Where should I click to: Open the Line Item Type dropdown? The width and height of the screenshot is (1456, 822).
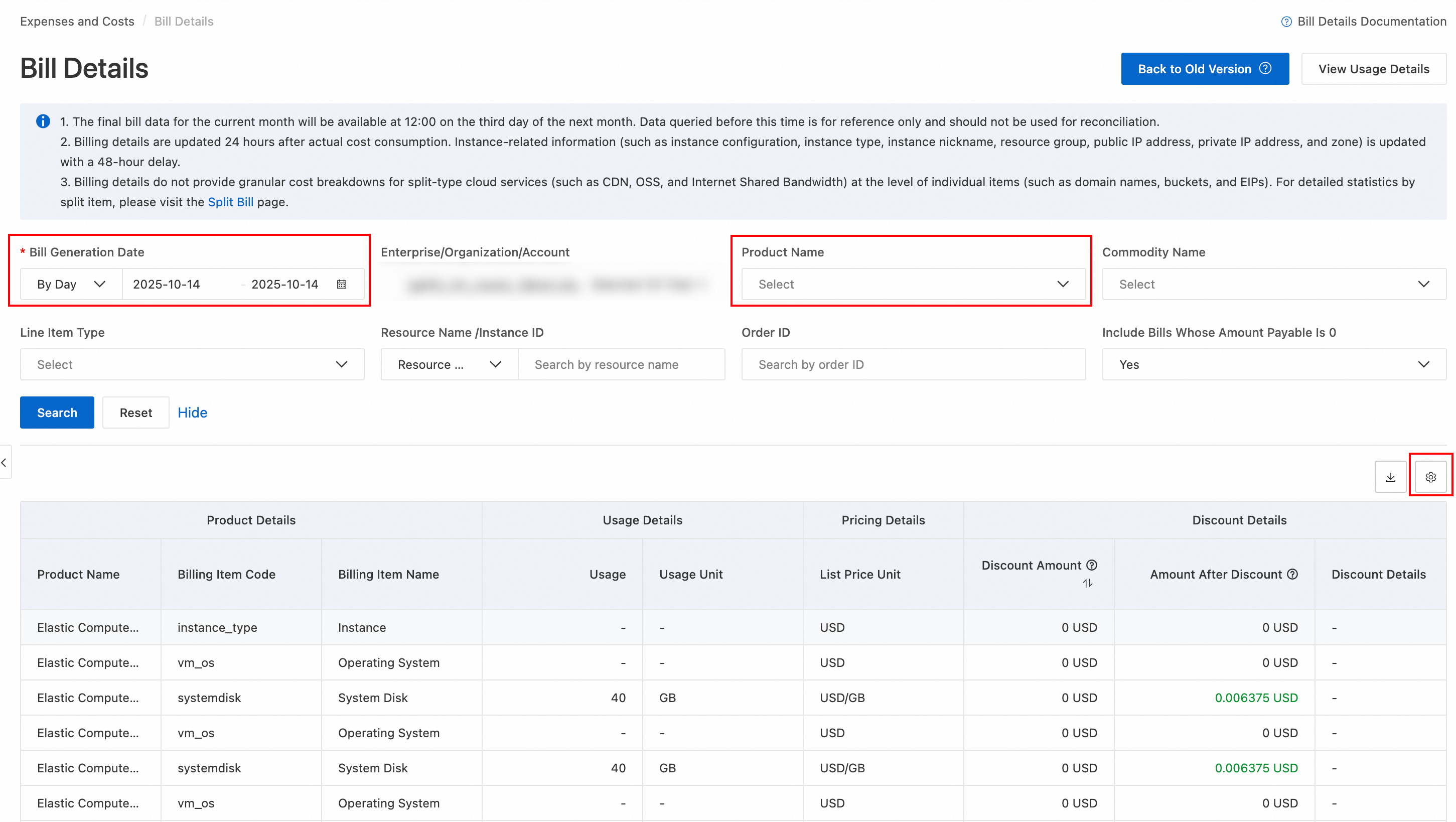coord(192,364)
